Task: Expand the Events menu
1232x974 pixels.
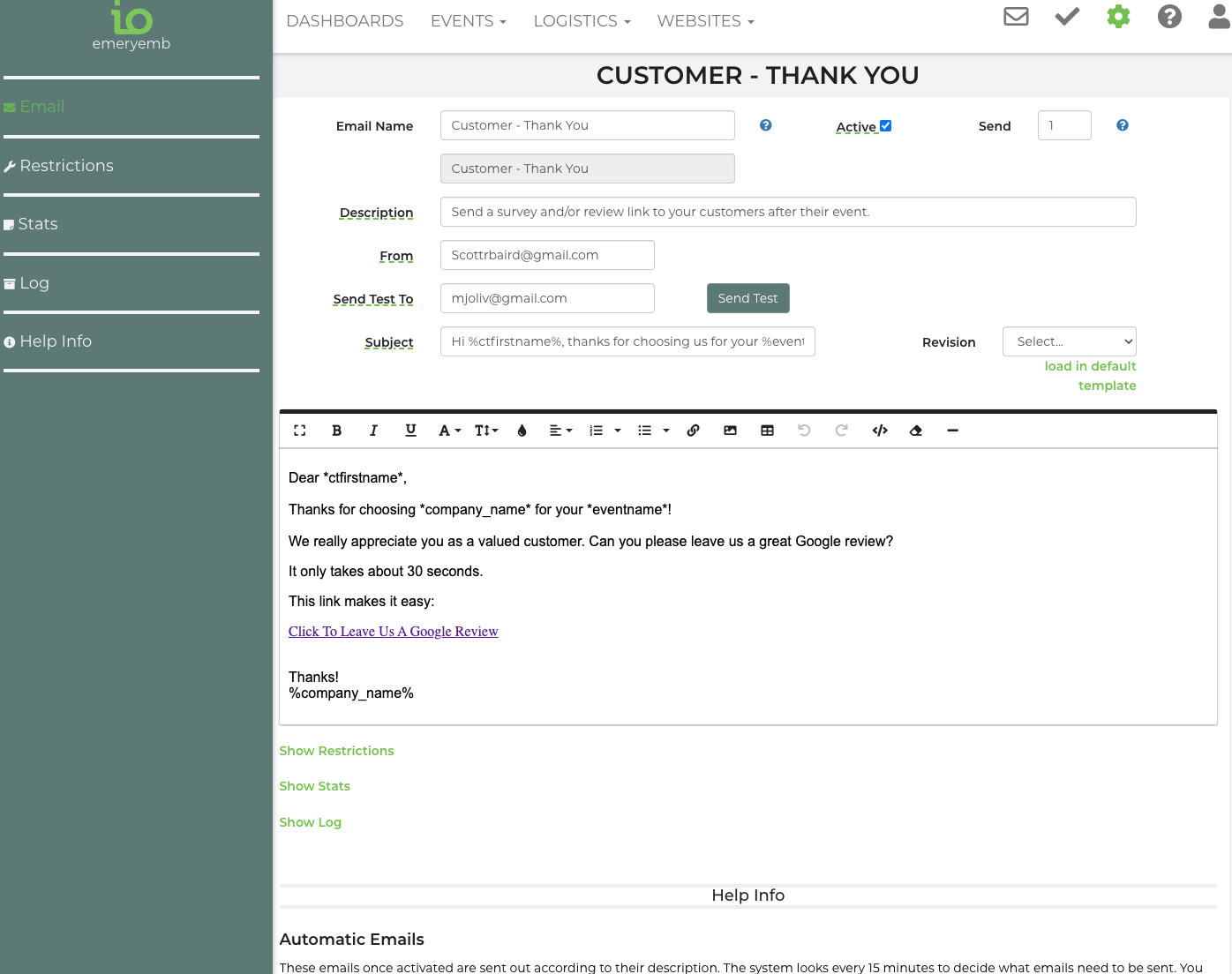Action: (x=468, y=21)
